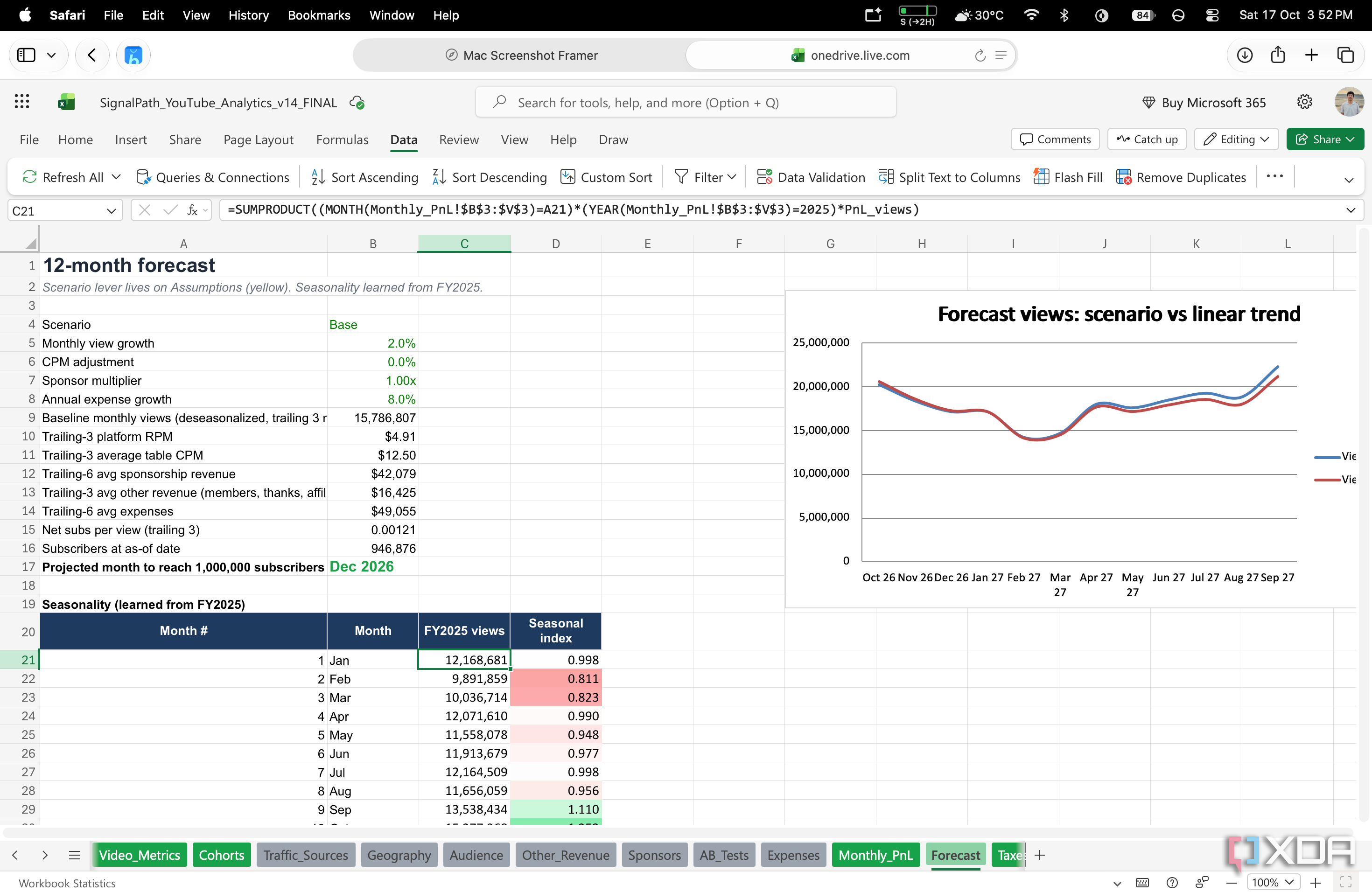Expand the ribbon display options chevron
Screen dimensions: 1372x892
coord(1349,180)
